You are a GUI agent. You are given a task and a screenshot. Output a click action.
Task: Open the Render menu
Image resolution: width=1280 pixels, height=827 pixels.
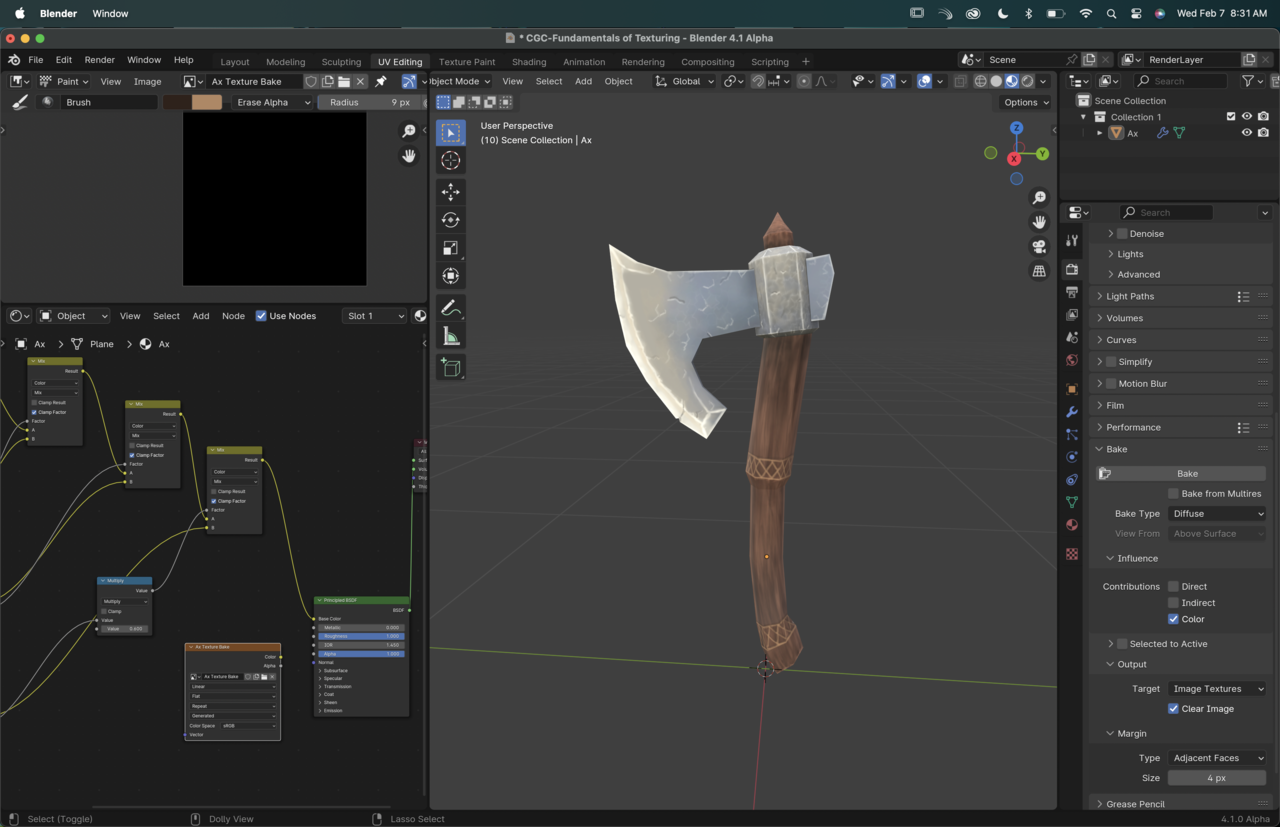99,60
